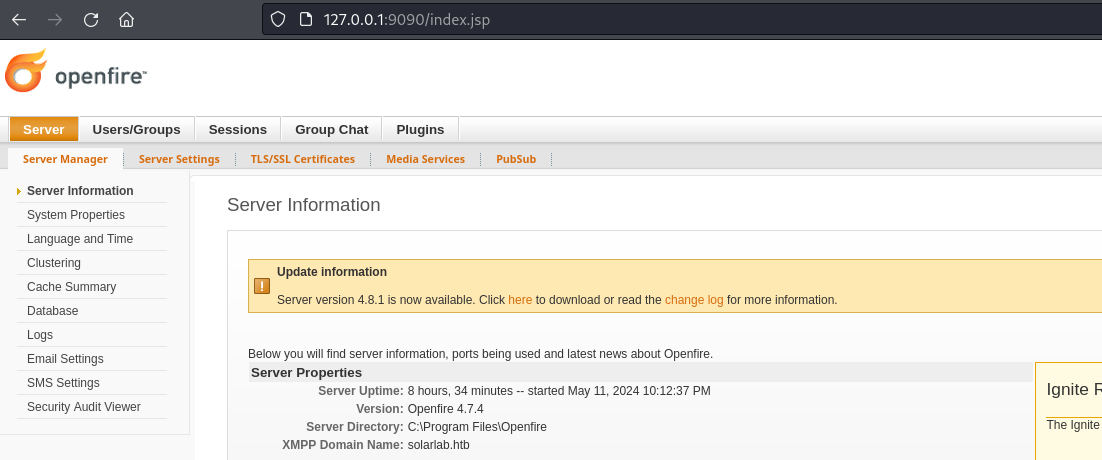1102x460 pixels.
Task: Click 'here' link to download update
Action: [x=520, y=300]
